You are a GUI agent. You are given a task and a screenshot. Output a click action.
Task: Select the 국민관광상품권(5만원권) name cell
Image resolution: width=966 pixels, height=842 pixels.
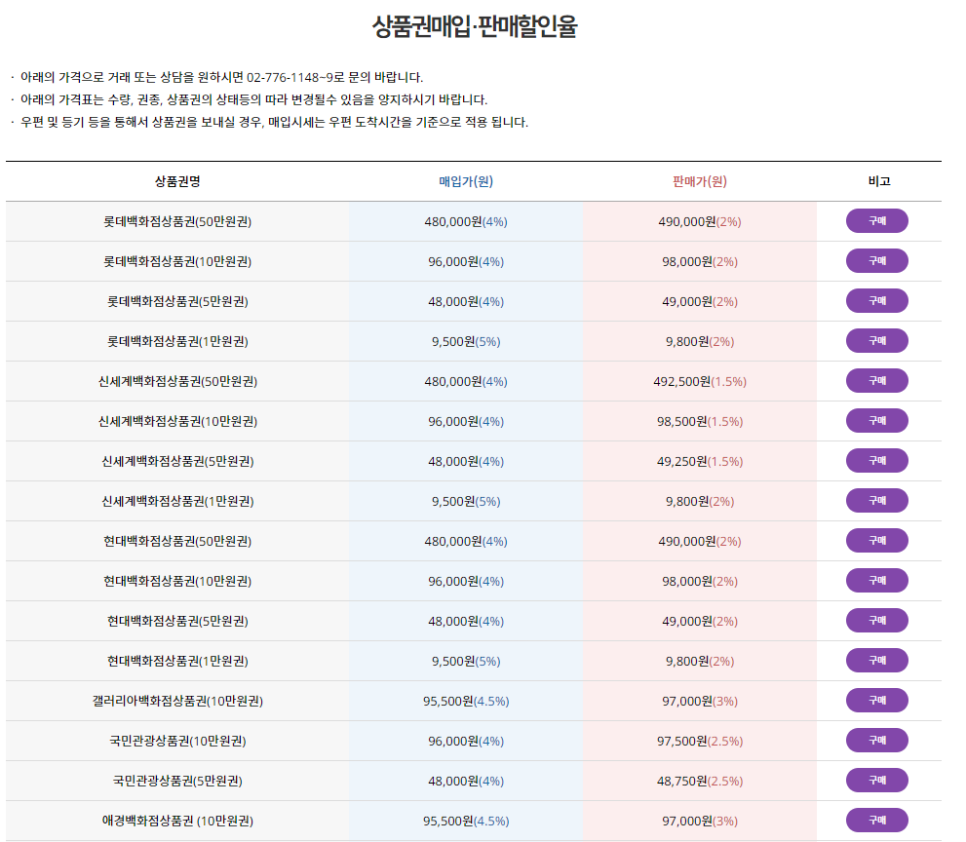click(177, 782)
